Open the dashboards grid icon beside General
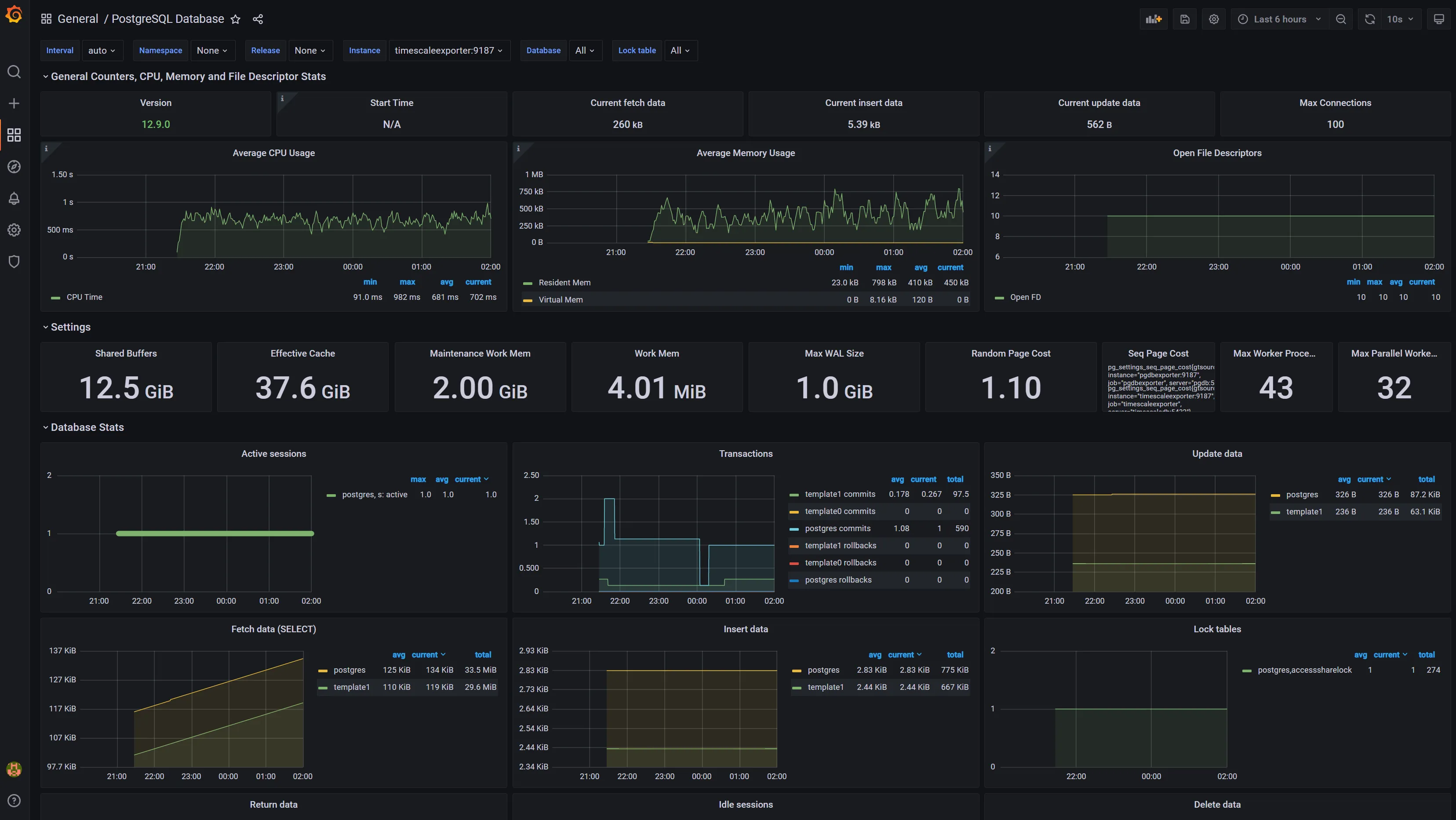This screenshot has height=820, width=1456. (x=46, y=19)
